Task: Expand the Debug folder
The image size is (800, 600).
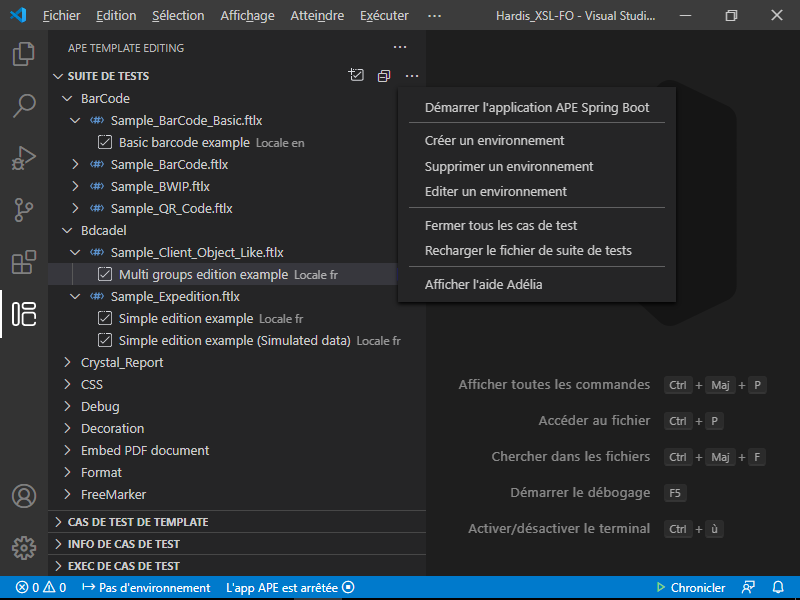Action: (x=67, y=406)
